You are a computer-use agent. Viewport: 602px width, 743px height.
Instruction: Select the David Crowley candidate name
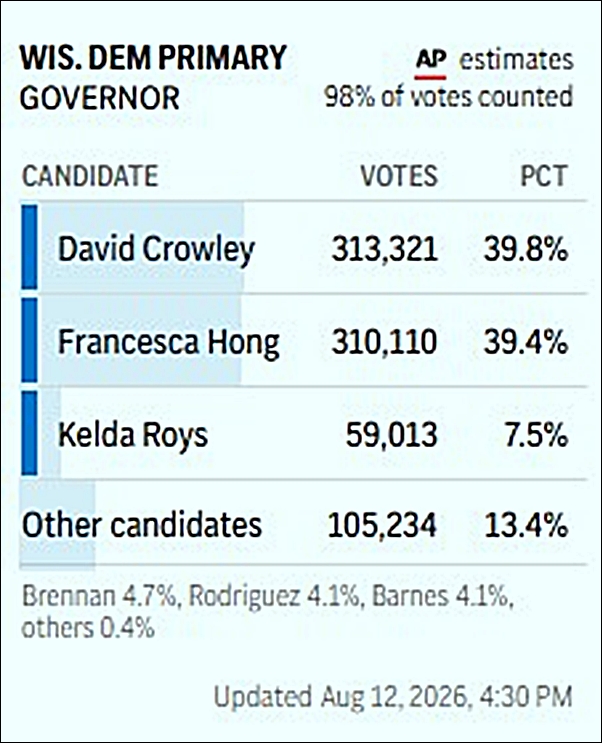(156, 249)
